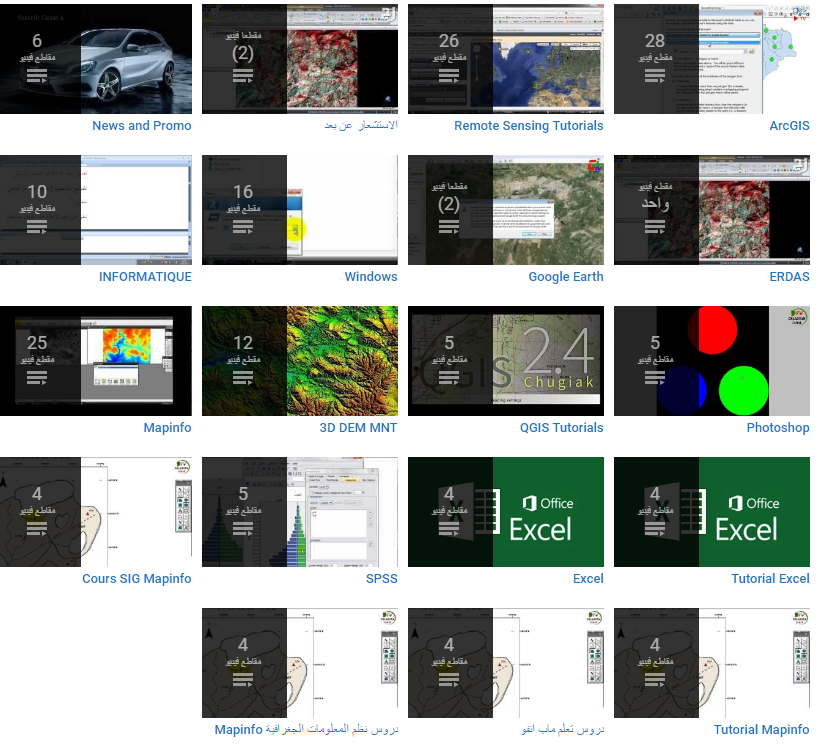Open the 3D DEM MNT link

358,427
